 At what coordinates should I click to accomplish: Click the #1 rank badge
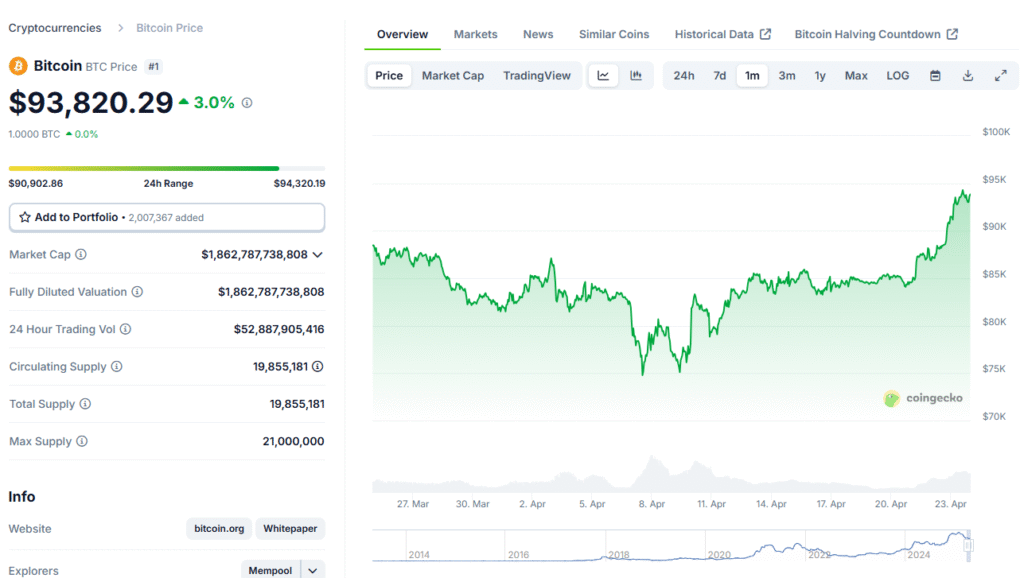pos(153,67)
